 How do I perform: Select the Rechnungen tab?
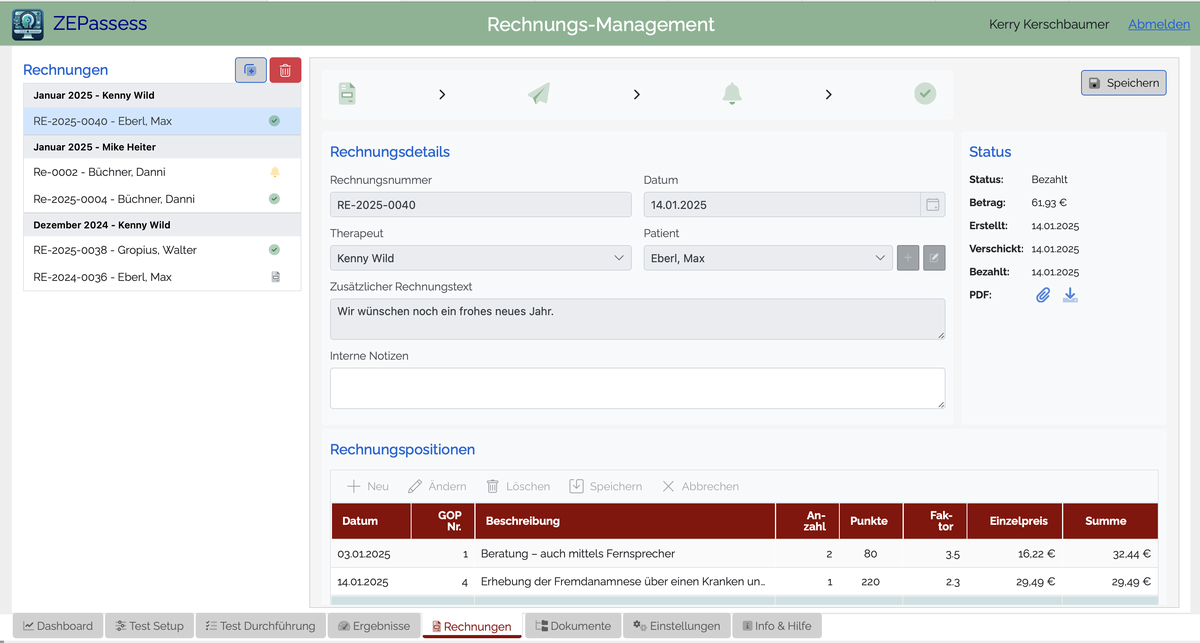point(472,626)
